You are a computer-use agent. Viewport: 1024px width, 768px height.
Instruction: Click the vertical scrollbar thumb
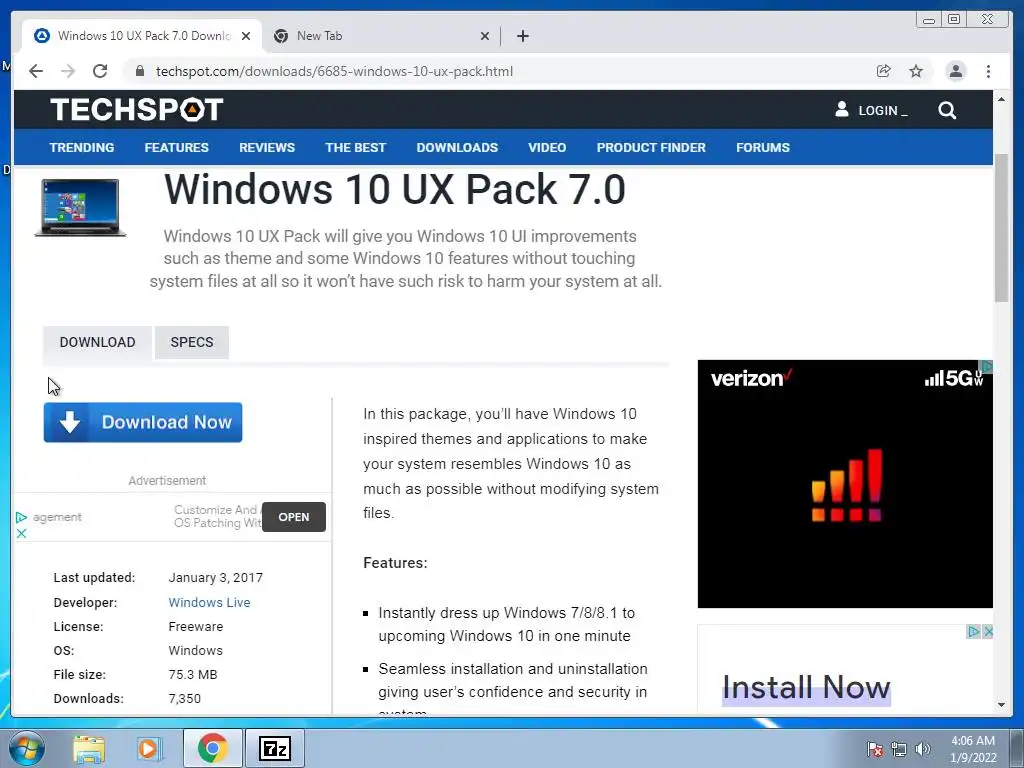[1001, 228]
